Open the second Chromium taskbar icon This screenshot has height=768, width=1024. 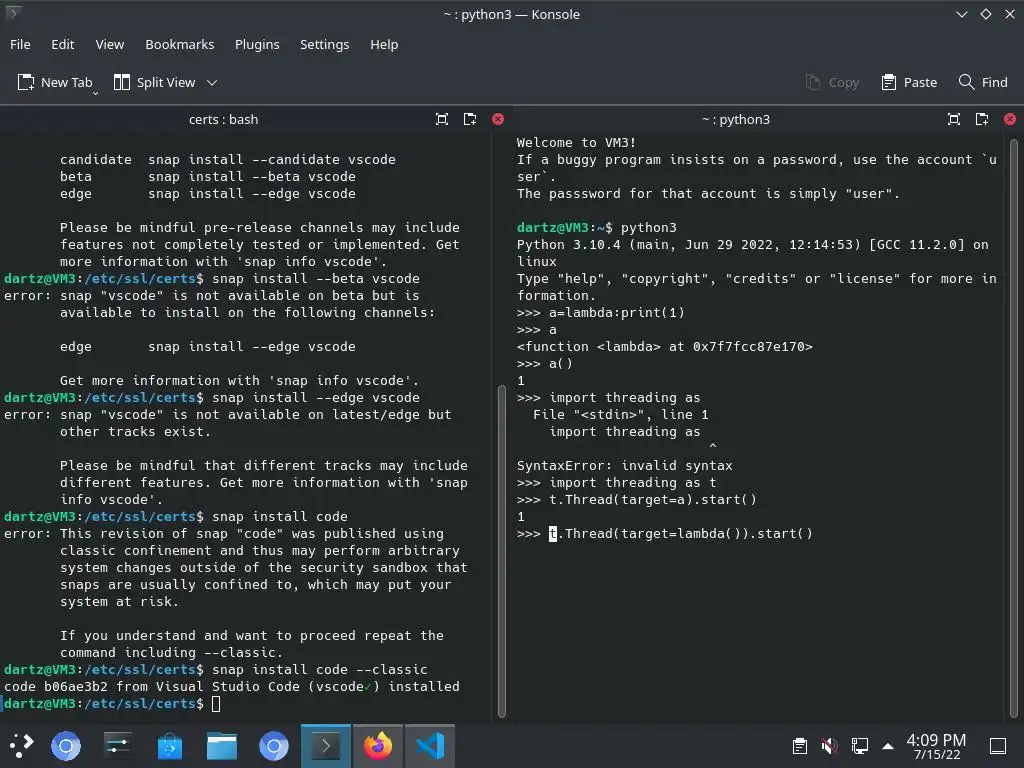click(274, 746)
